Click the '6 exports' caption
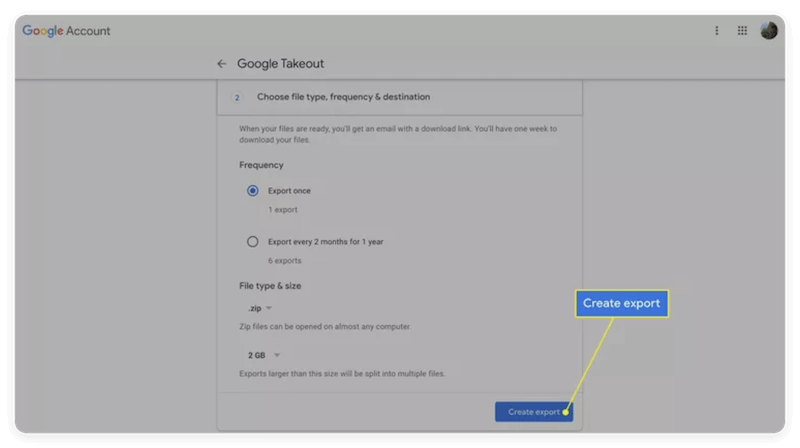The height and width of the screenshot is (448, 800). click(x=285, y=261)
